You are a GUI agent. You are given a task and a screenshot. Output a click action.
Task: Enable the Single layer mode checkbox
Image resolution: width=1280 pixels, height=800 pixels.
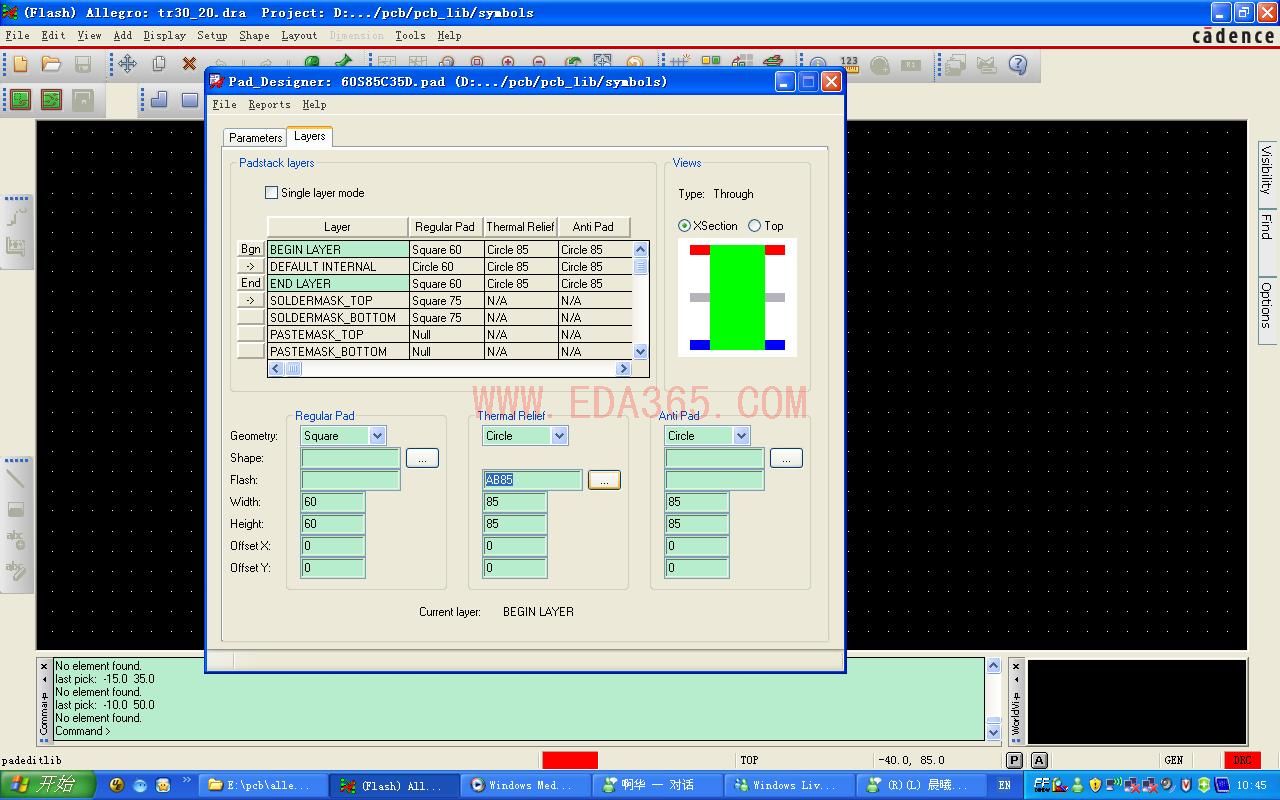[271, 192]
